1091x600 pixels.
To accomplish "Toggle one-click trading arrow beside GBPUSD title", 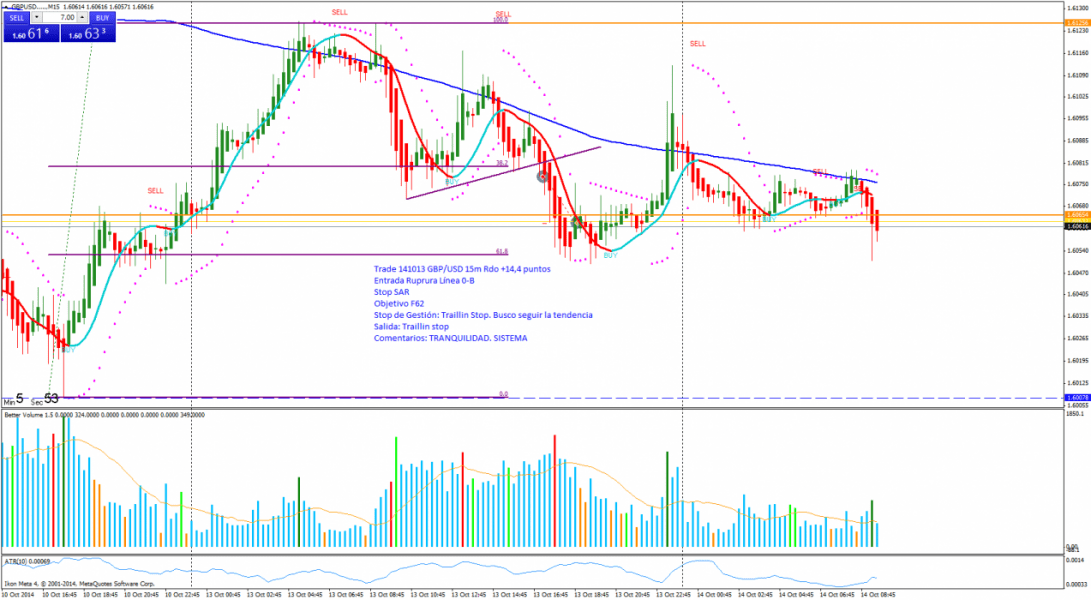I will 5,6.
